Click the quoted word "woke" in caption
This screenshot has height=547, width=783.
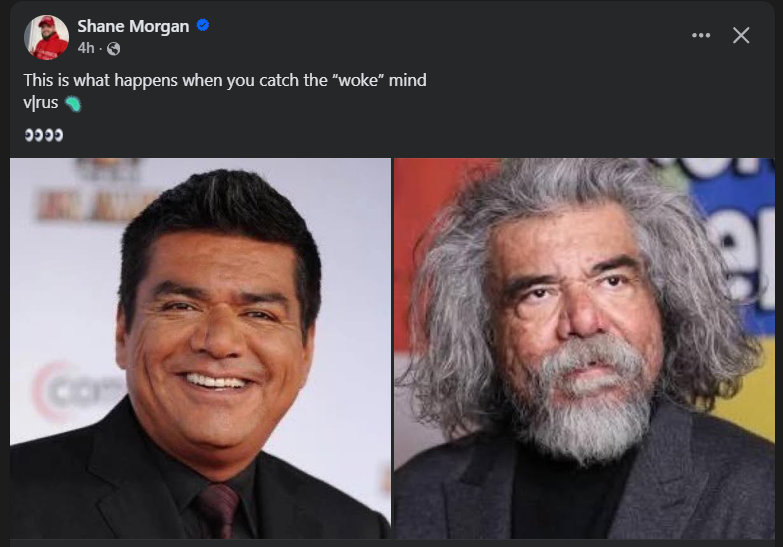(358, 80)
